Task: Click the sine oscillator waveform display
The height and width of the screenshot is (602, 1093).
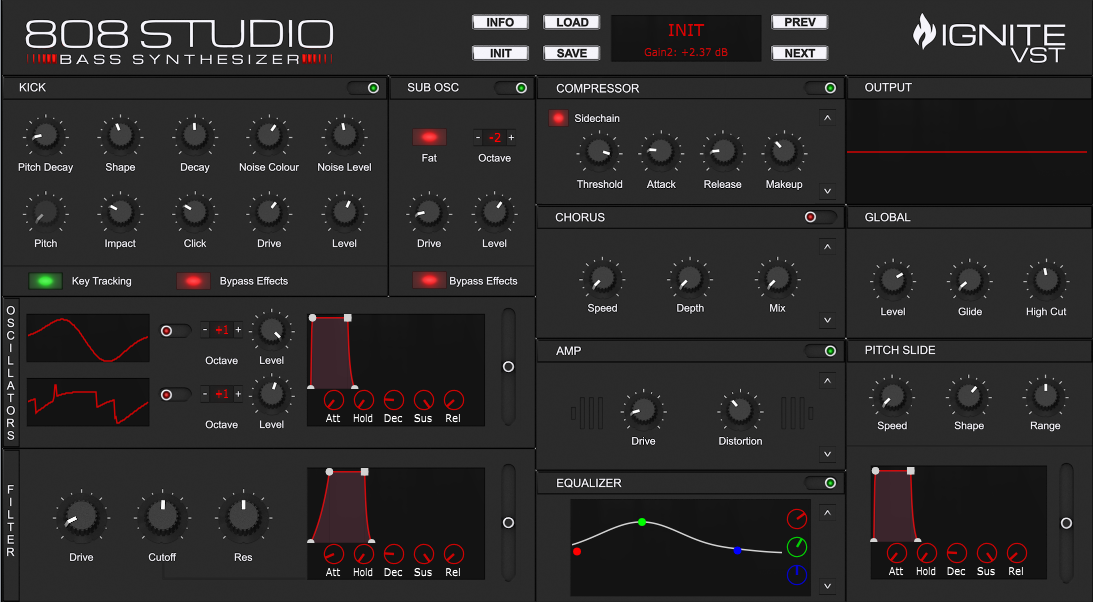Action: 88,338
